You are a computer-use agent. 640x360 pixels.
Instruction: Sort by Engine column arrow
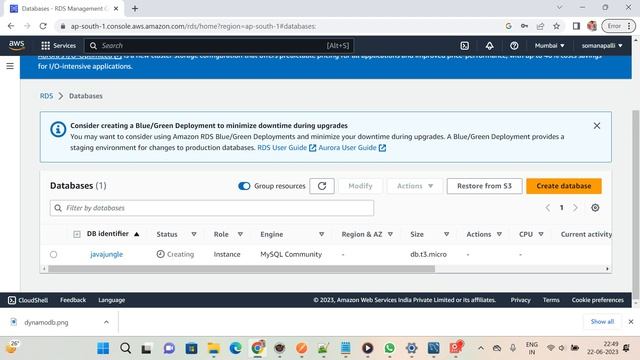[322, 234]
